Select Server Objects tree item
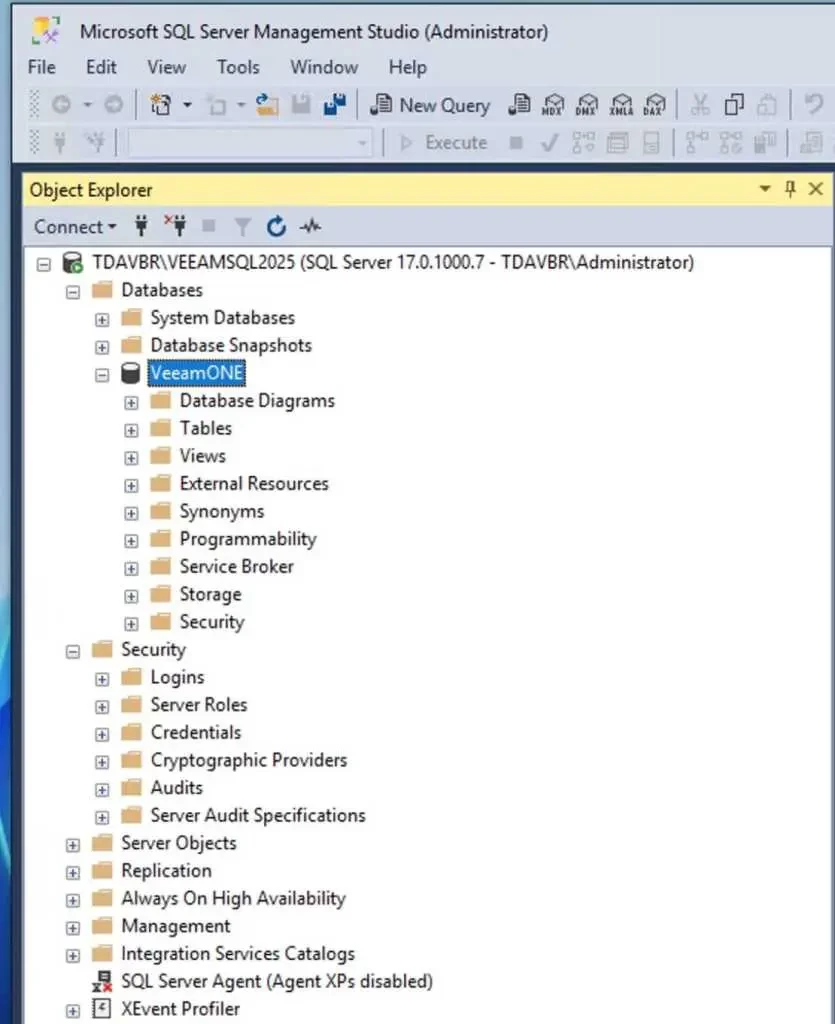 179,842
